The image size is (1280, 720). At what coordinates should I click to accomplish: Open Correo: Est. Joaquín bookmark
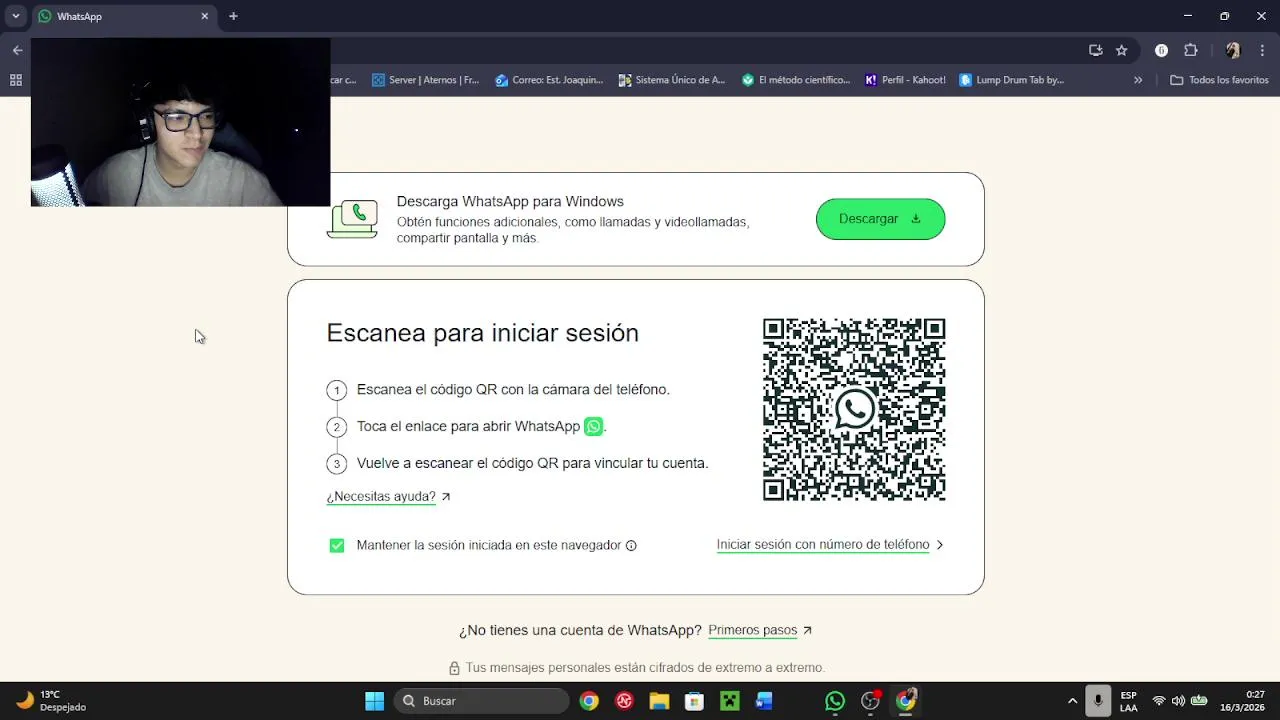coord(549,80)
